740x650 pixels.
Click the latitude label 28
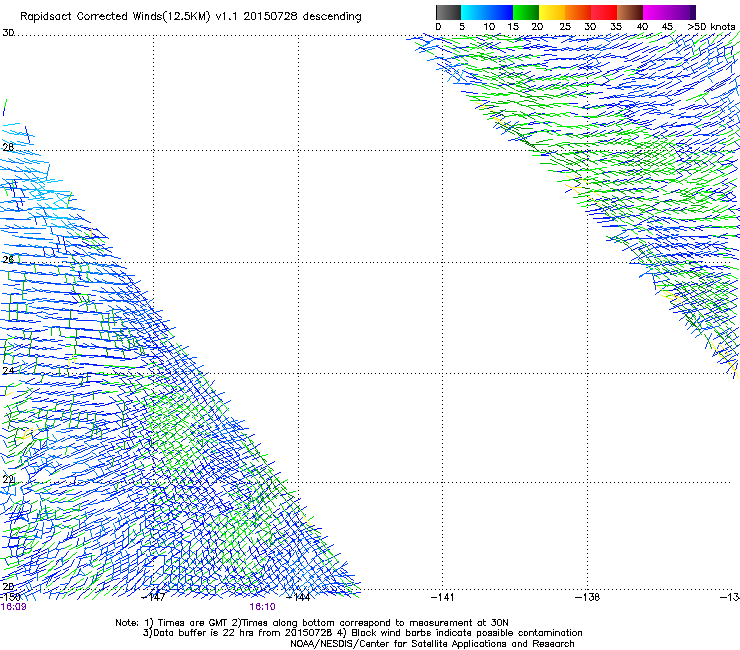[x=8, y=147]
